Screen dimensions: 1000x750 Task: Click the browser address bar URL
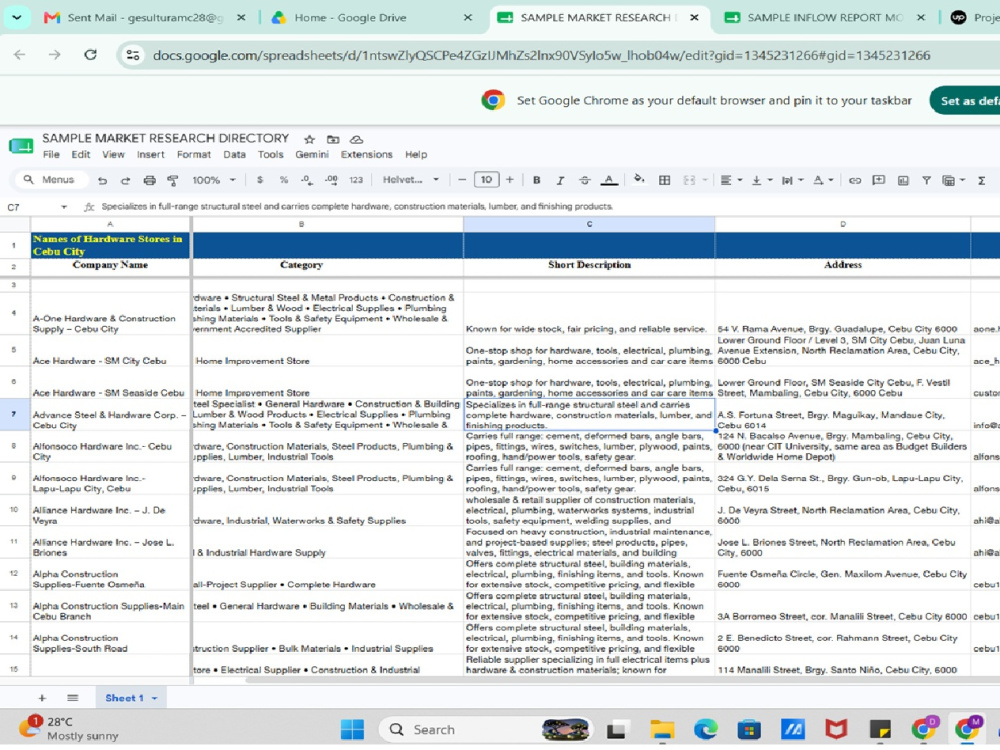[541, 55]
